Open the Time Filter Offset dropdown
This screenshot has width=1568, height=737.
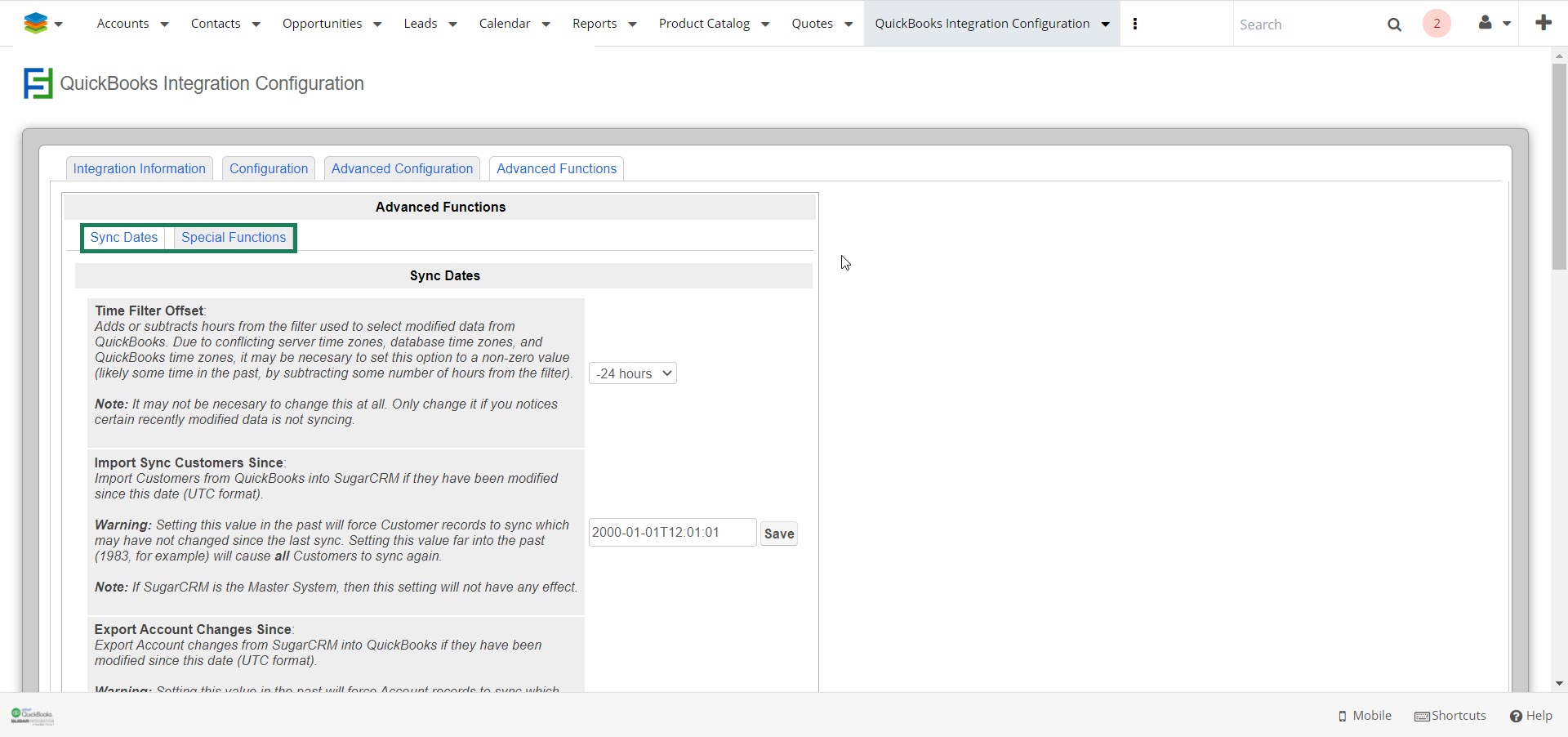tap(633, 373)
